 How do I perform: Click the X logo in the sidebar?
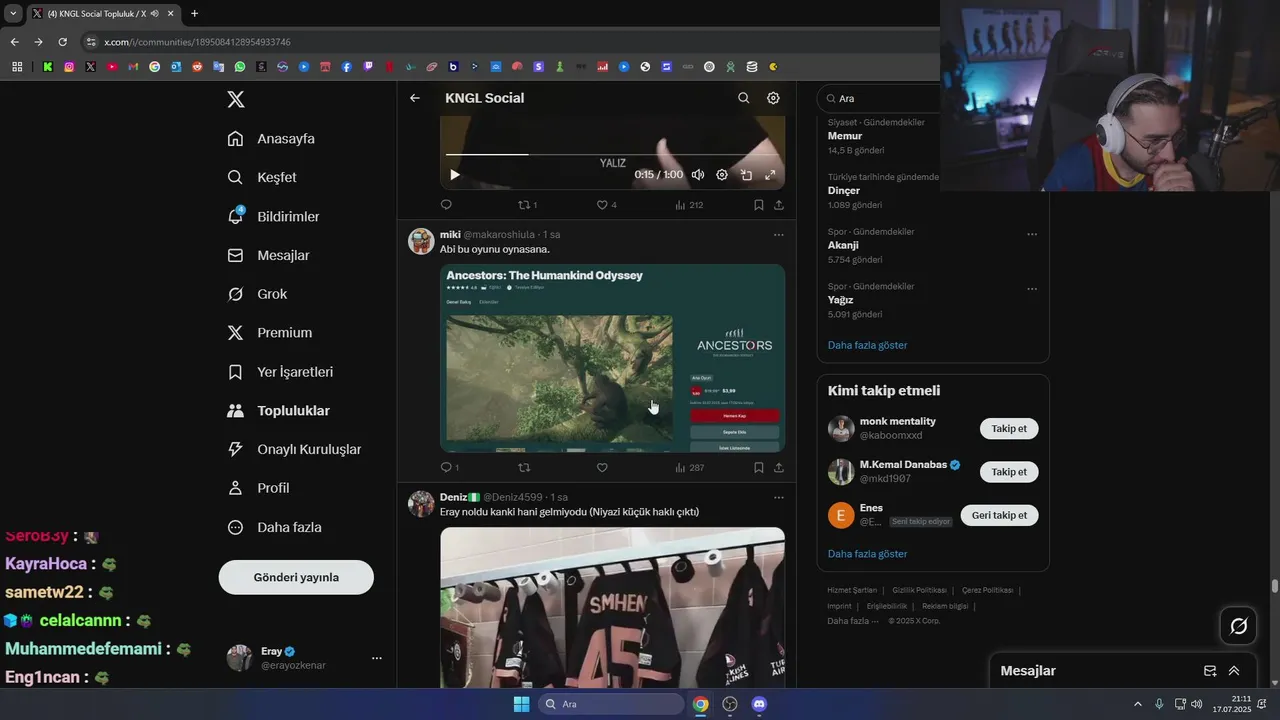tap(235, 99)
